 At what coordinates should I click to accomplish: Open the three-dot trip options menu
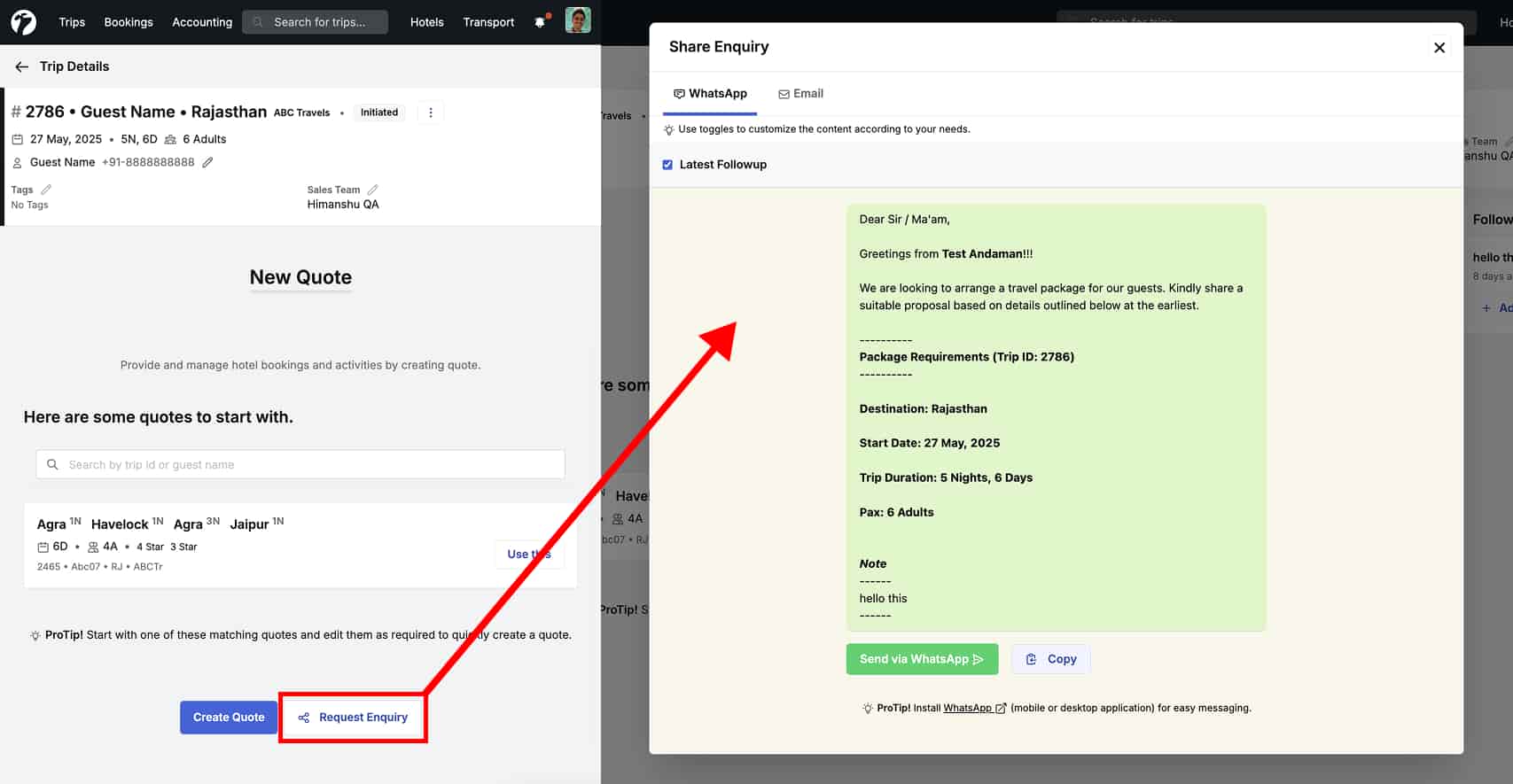(x=431, y=113)
